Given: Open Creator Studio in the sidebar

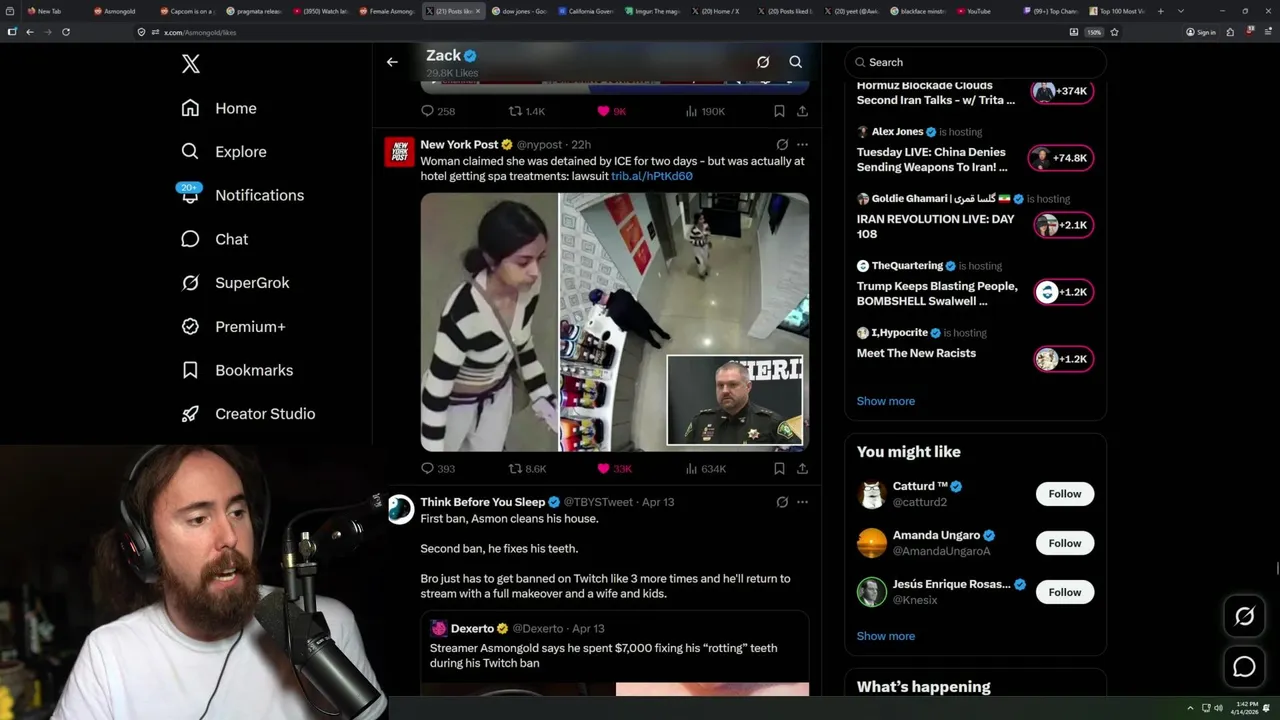Looking at the screenshot, I should tap(248, 414).
